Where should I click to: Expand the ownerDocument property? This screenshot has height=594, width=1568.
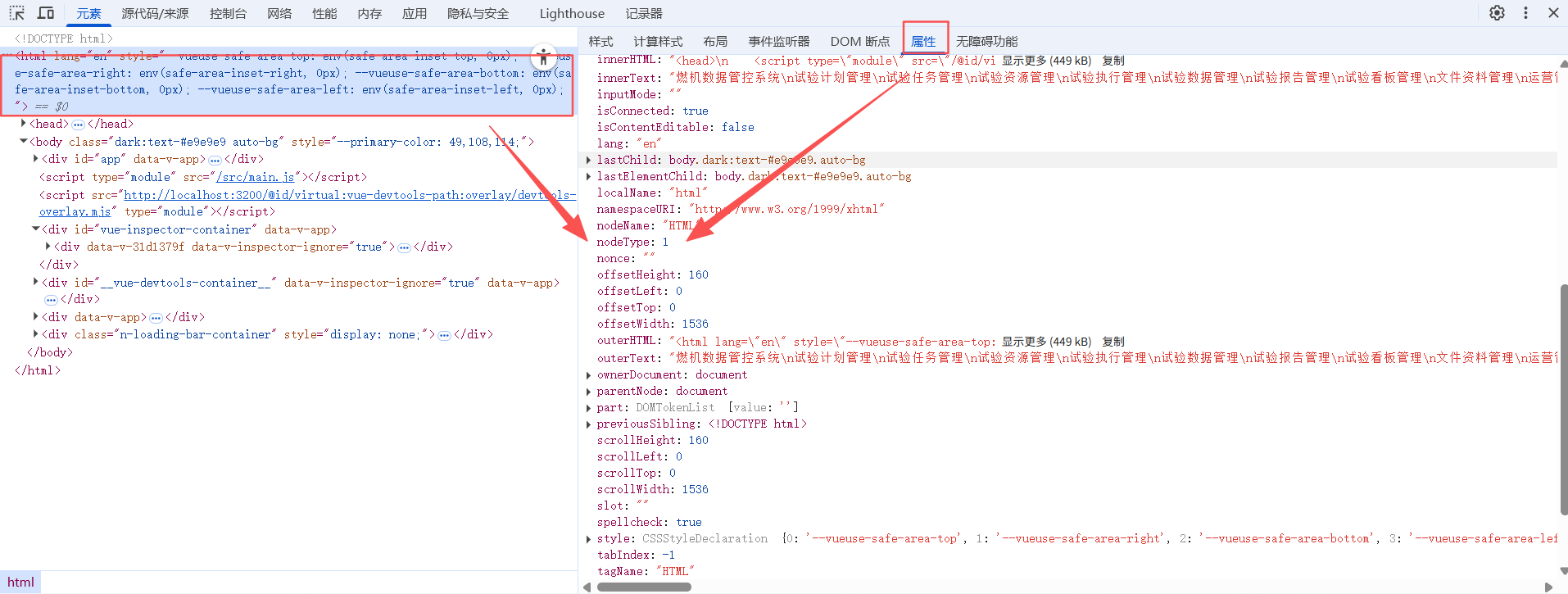click(x=589, y=374)
